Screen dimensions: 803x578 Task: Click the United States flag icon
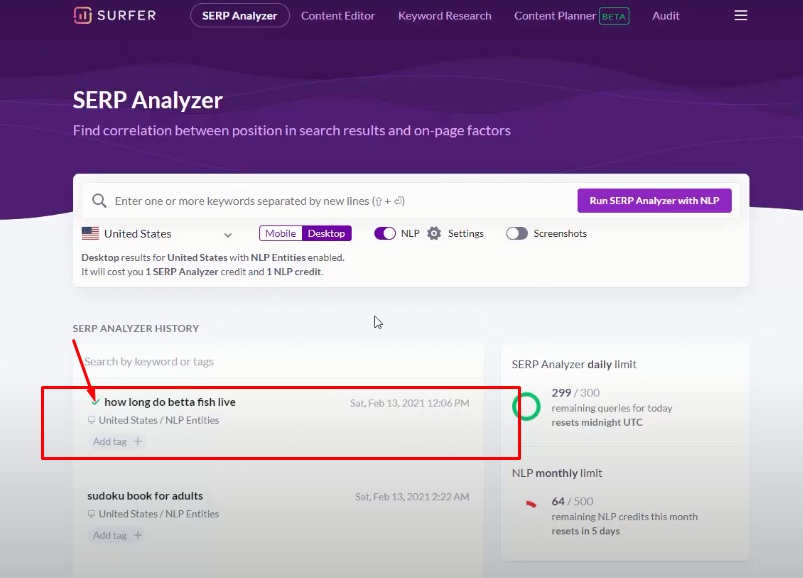point(90,233)
